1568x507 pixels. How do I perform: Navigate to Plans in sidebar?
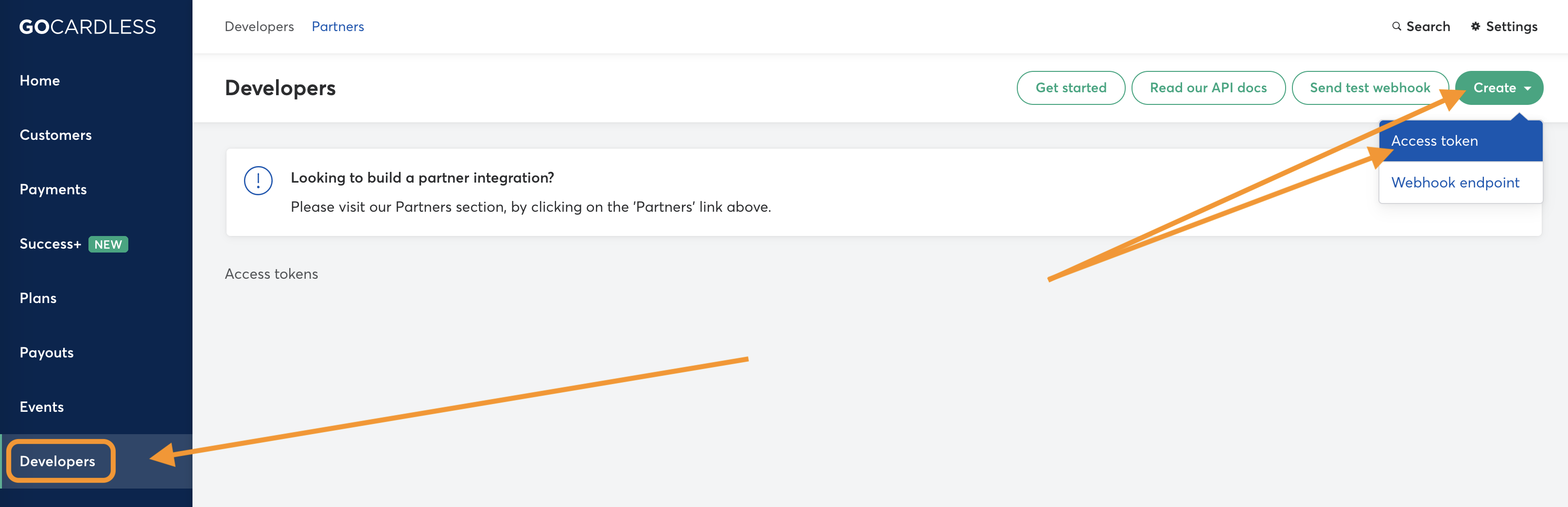tap(38, 299)
